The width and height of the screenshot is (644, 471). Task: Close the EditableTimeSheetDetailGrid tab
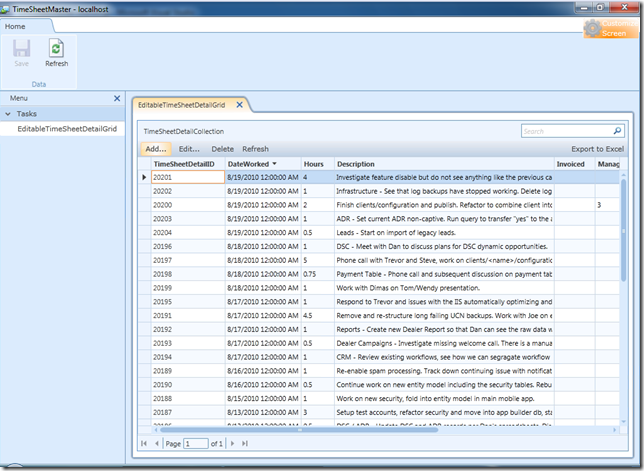pyautogui.click(x=239, y=105)
